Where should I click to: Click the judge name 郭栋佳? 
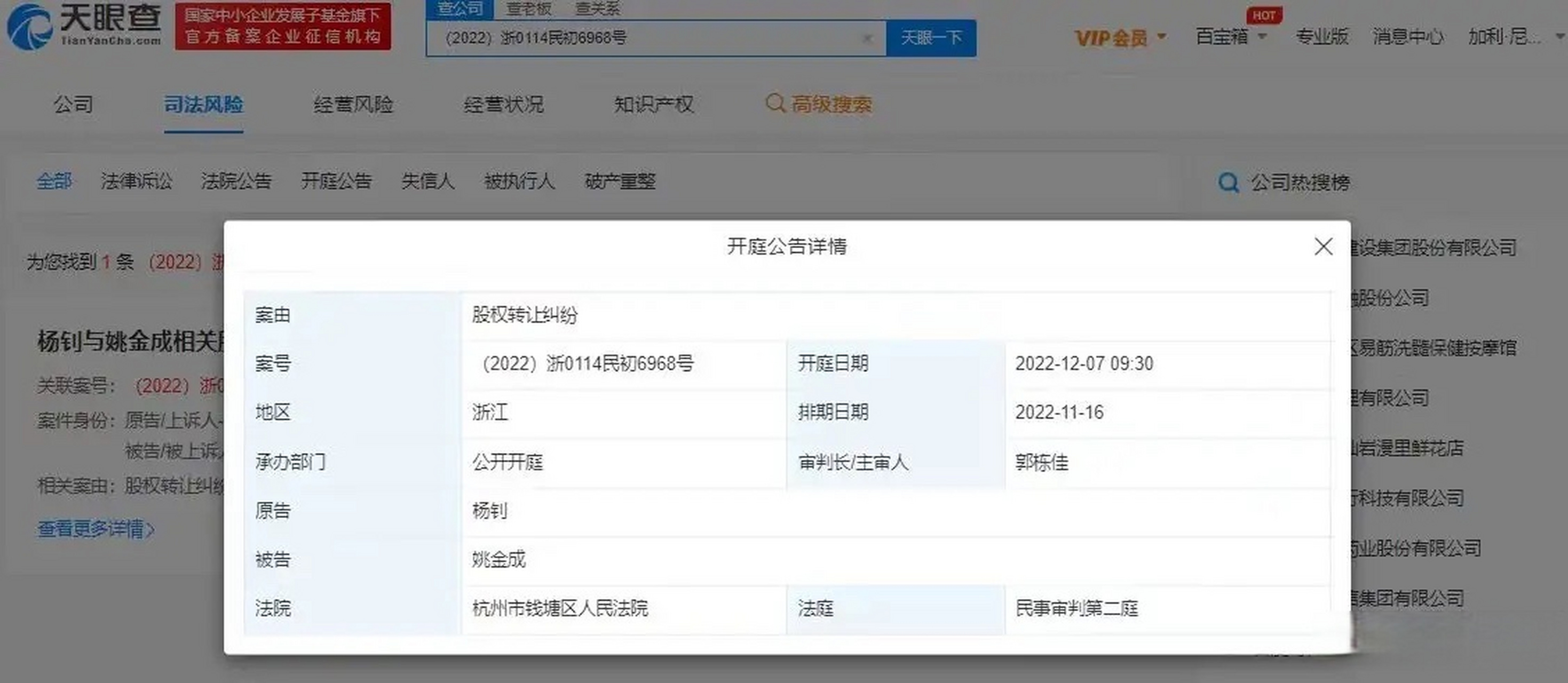point(1041,462)
